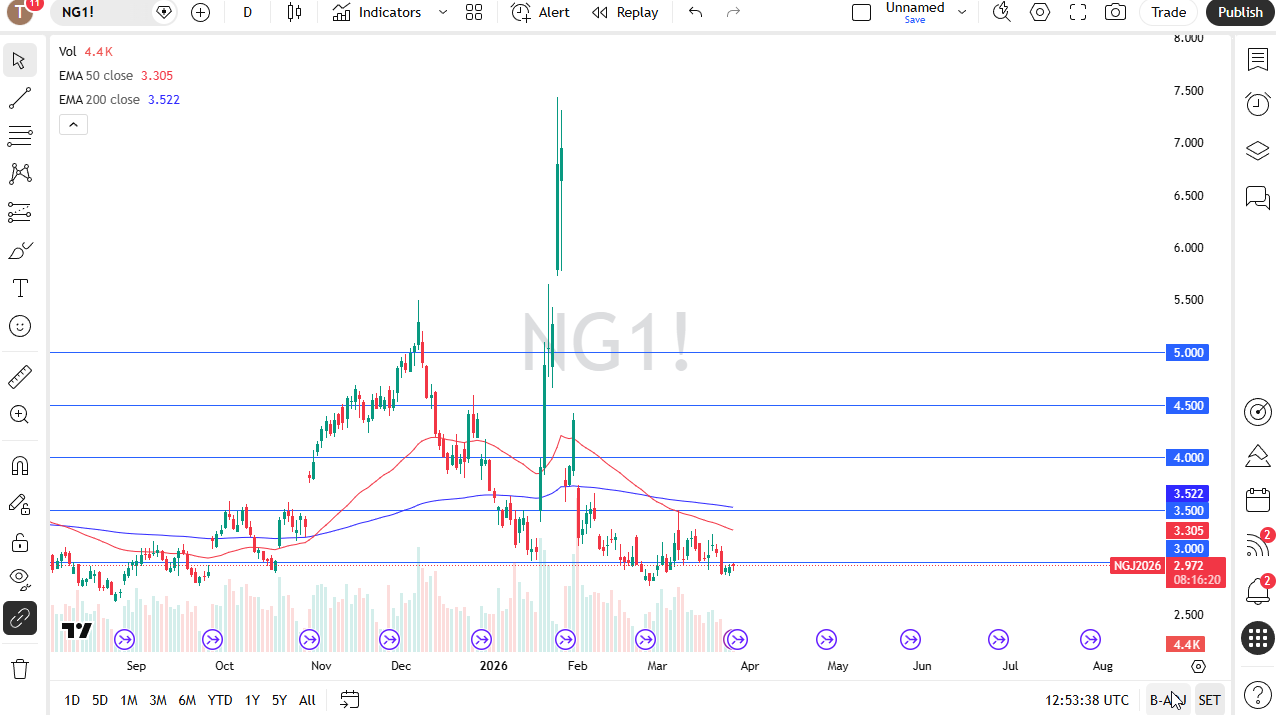The height and width of the screenshot is (715, 1276).
Task: Open the chats panel
Action: point(1257,197)
